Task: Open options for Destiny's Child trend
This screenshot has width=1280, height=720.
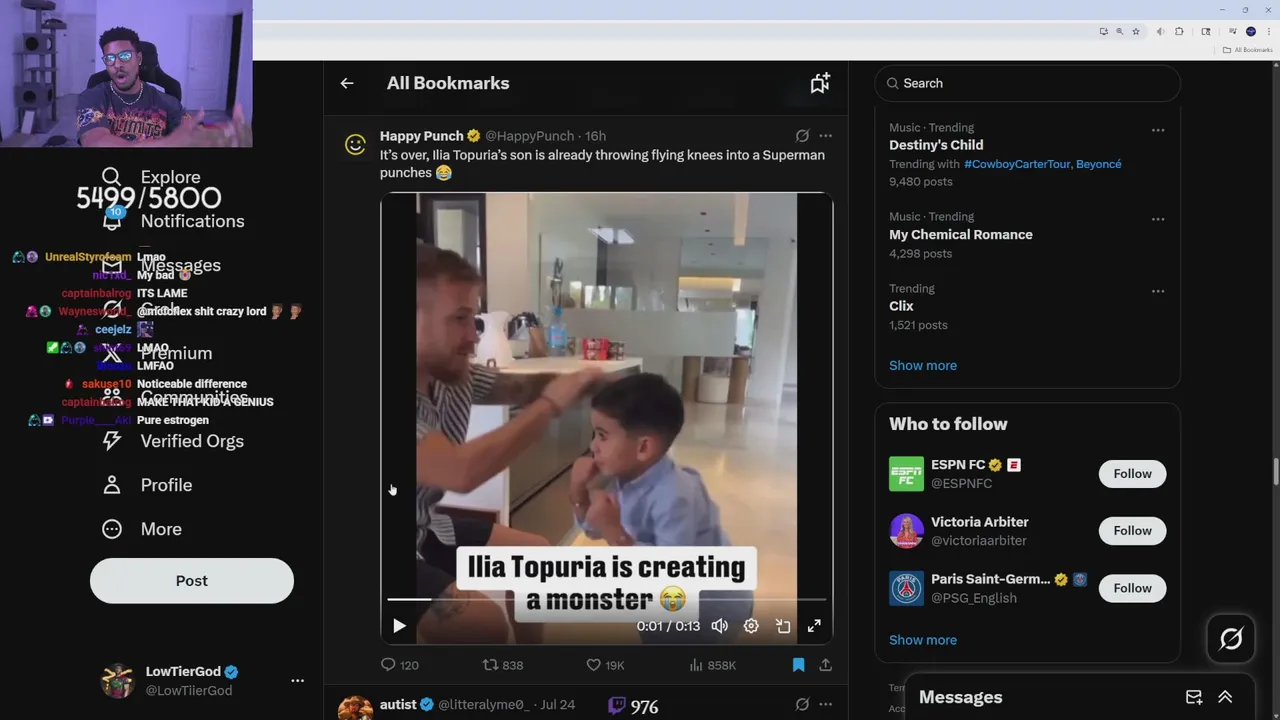Action: pyautogui.click(x=1158, y=130)
